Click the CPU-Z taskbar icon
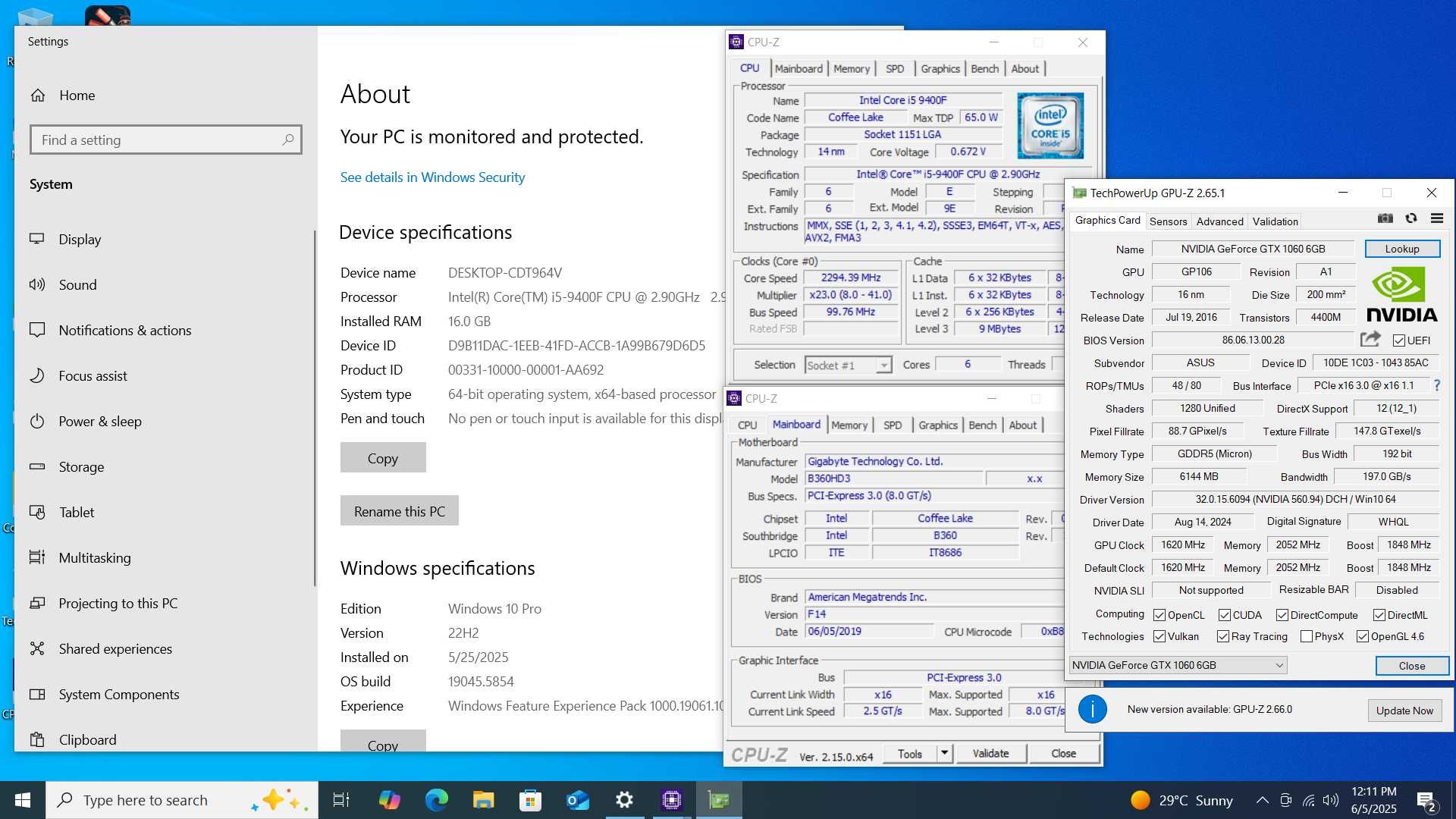The height and width of the screenshot is (819, 1456). [671, 800]
